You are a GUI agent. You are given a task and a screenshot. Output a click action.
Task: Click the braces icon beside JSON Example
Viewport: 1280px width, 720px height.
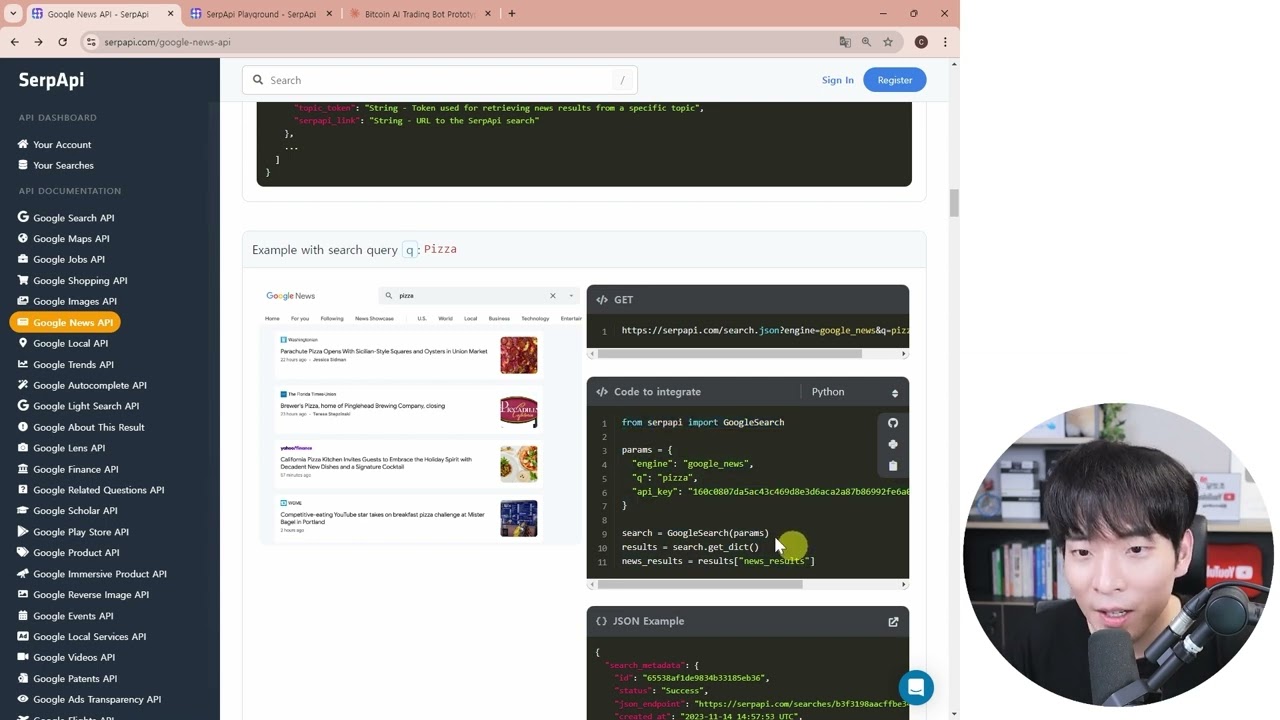[x=601, y=621]
